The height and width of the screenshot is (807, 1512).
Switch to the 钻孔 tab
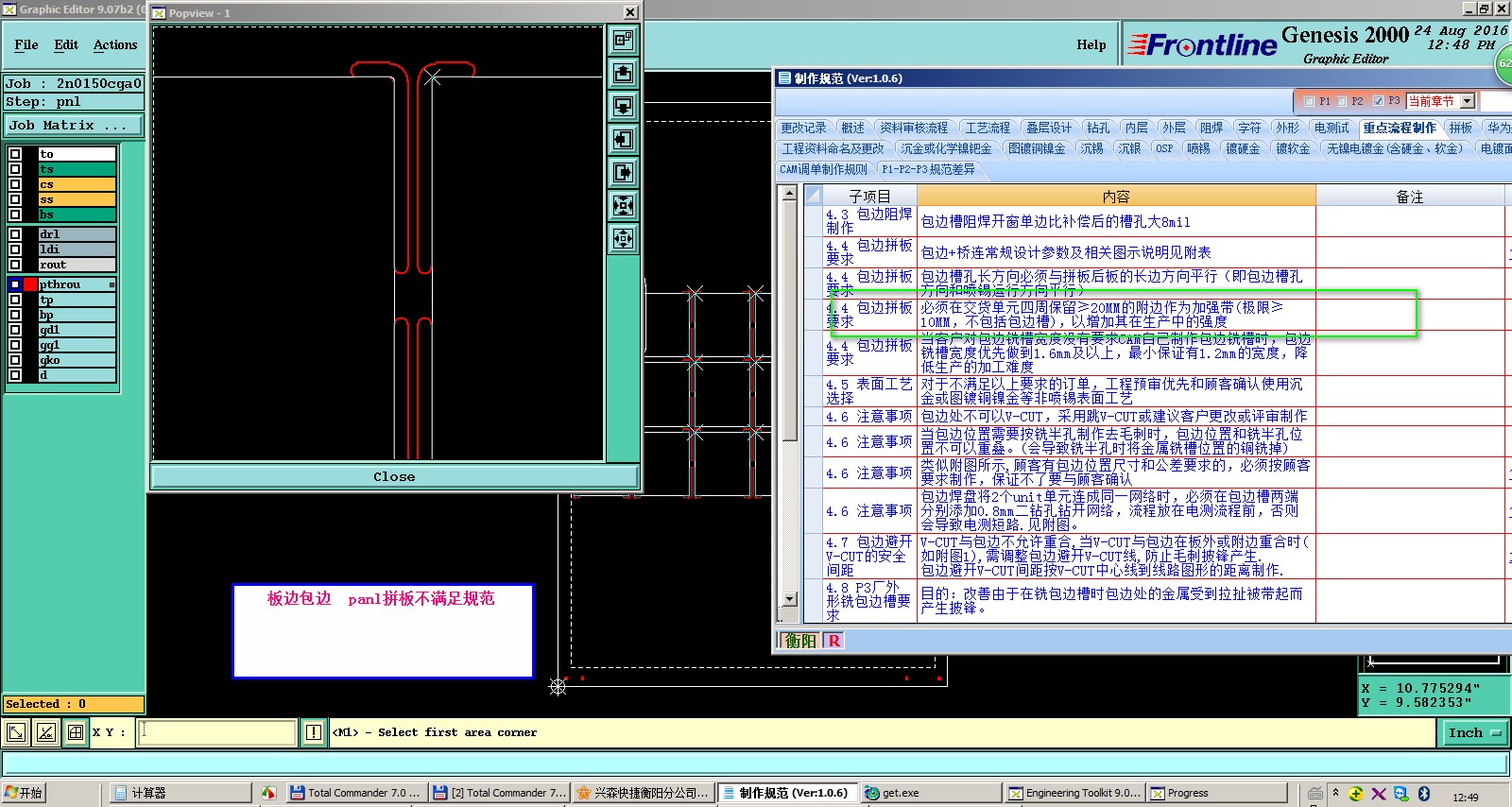pos(1098,128)
